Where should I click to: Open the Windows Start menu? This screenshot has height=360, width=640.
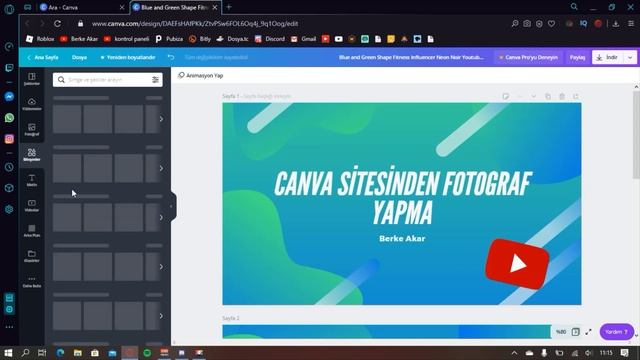coord(8,353)
